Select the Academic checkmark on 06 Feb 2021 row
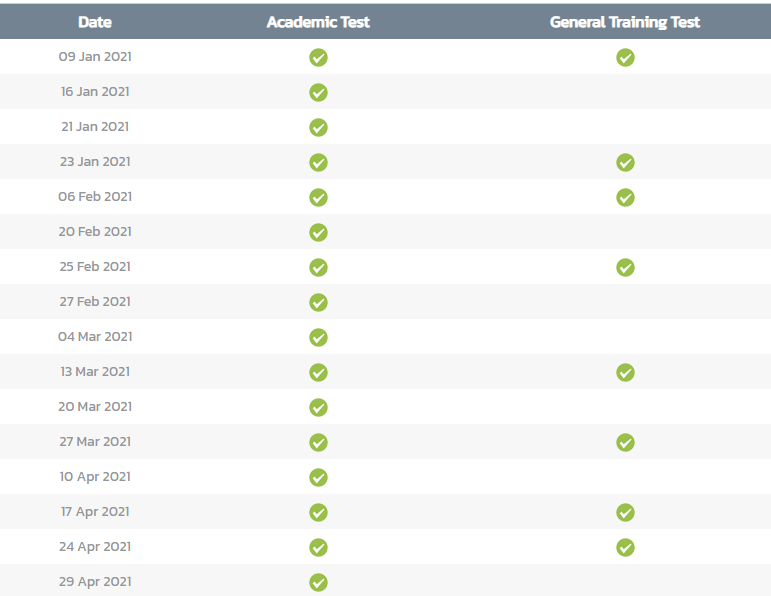771x596 pixels. [318, 197]
